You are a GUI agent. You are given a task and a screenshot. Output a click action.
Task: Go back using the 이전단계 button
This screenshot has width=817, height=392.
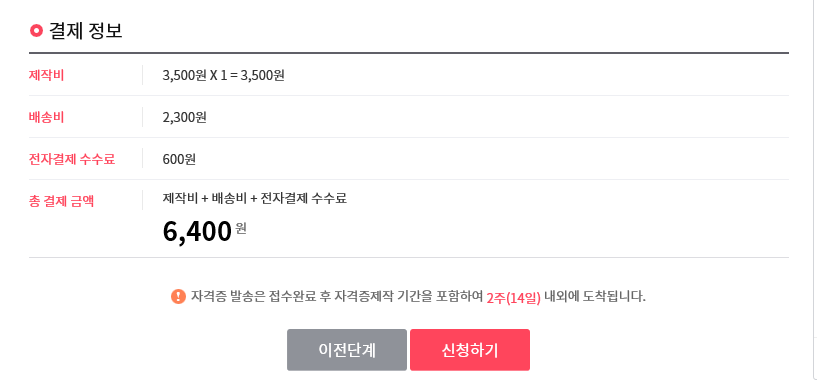346,350
